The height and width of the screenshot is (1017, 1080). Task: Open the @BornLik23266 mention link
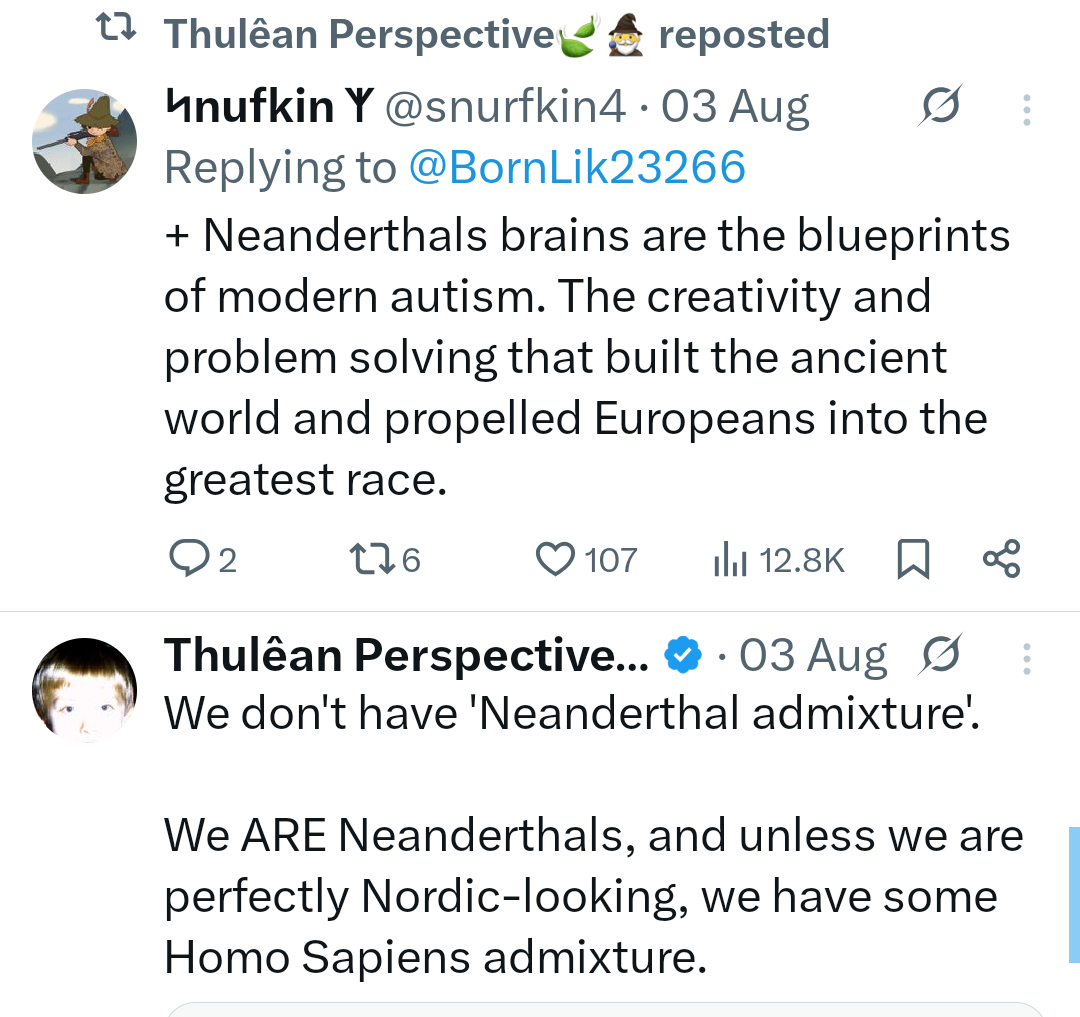577,167
